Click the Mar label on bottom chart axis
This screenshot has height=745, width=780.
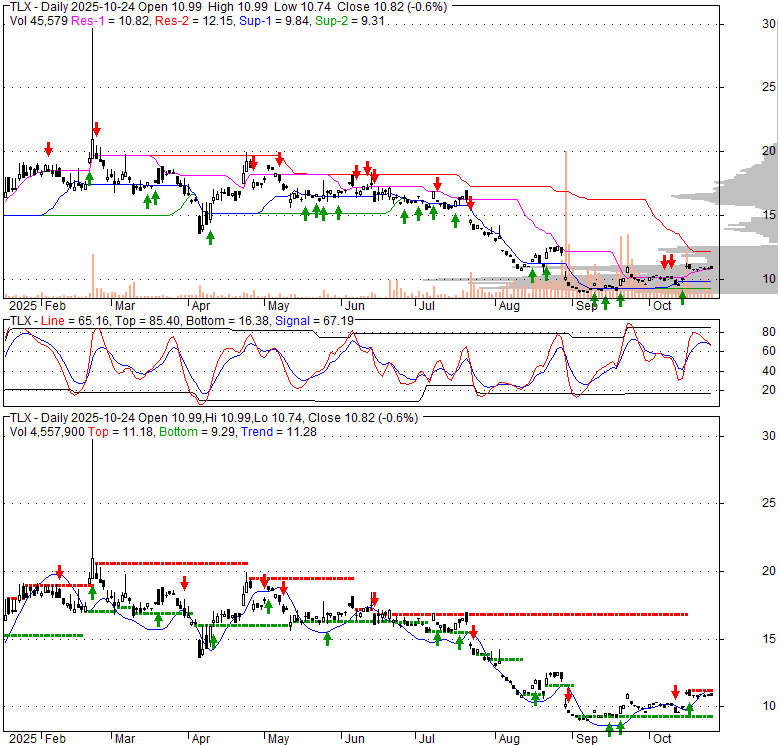click(x=126, y=737)
